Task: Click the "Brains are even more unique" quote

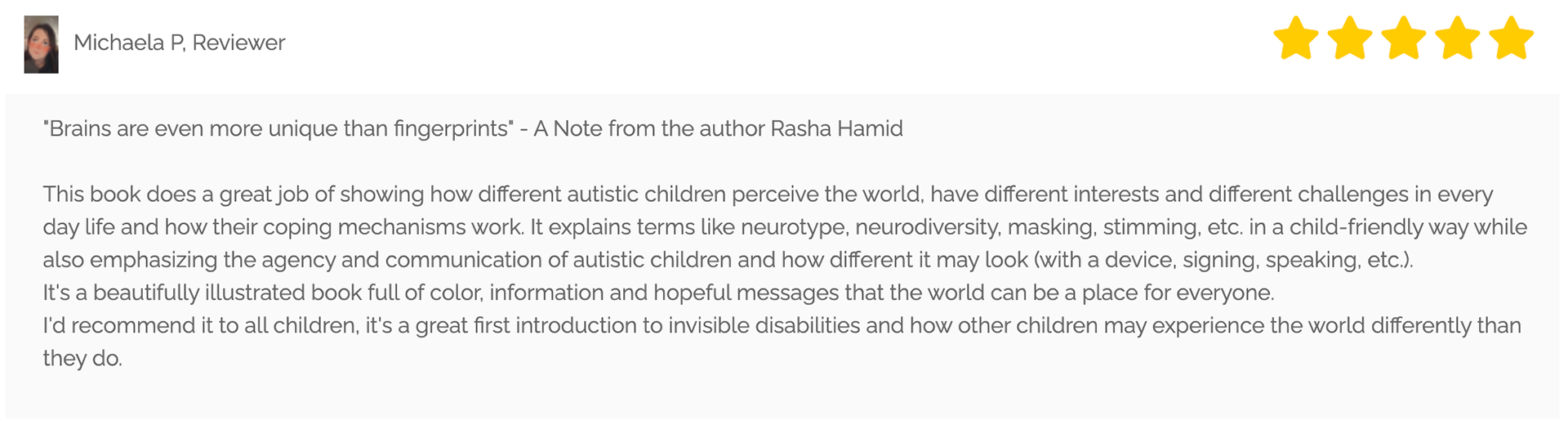Action: (x=278, y=129)
